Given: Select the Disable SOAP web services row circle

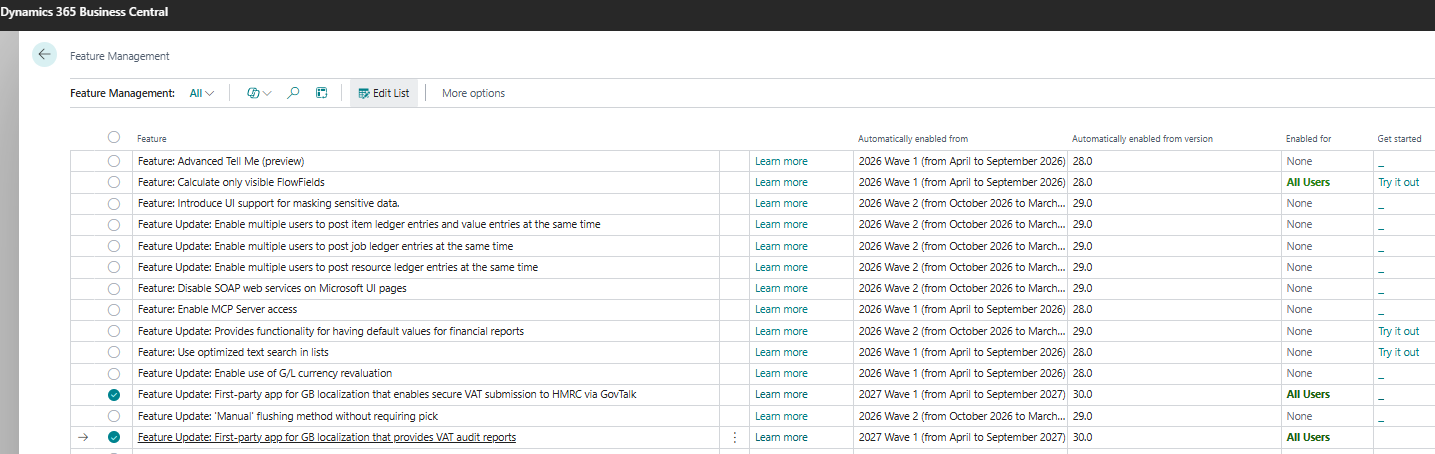Looking at the screenshot, I should [x=114, y=288].
